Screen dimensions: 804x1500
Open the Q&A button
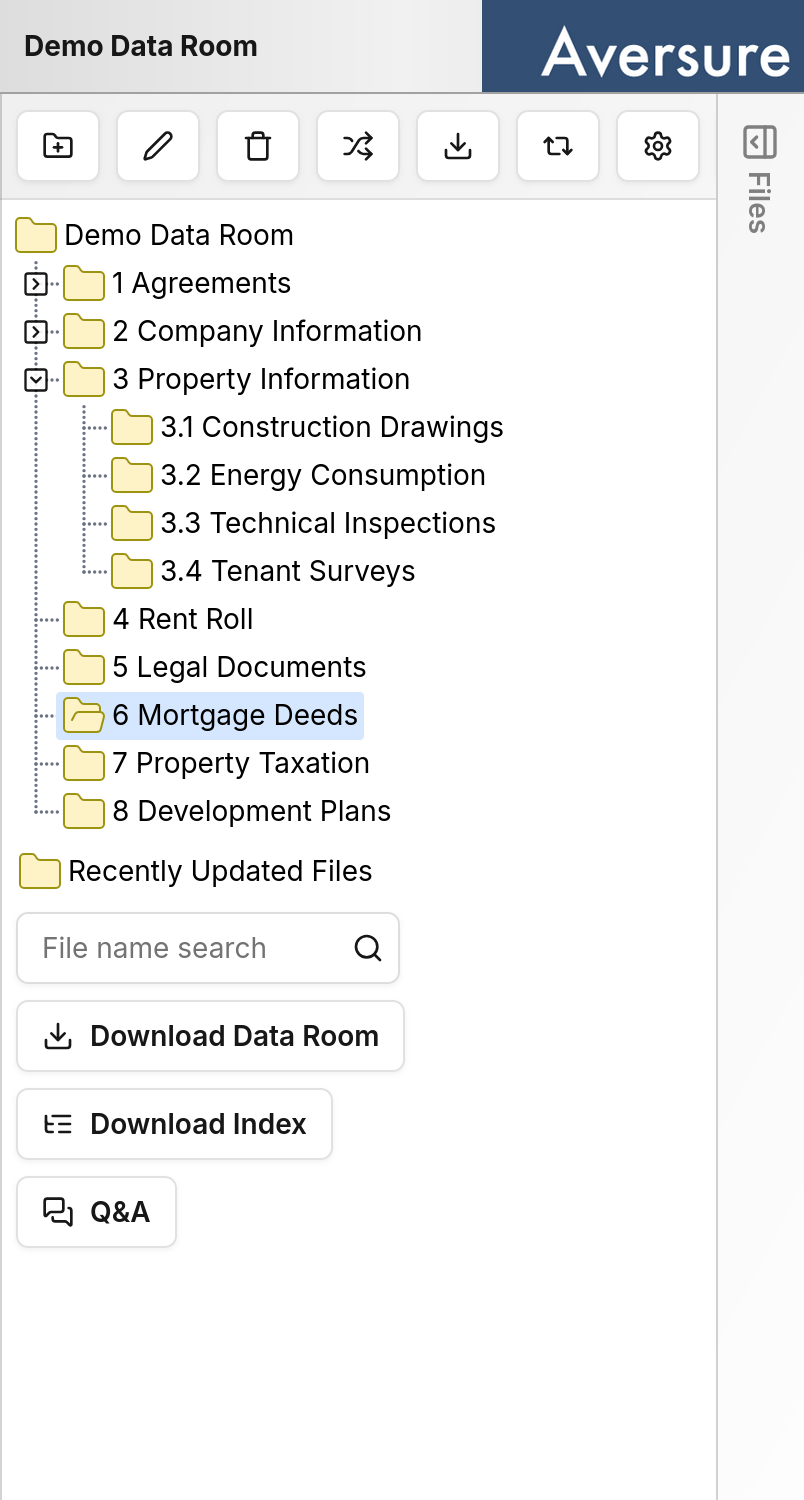pyautogui.click(x=96, y=1212)
